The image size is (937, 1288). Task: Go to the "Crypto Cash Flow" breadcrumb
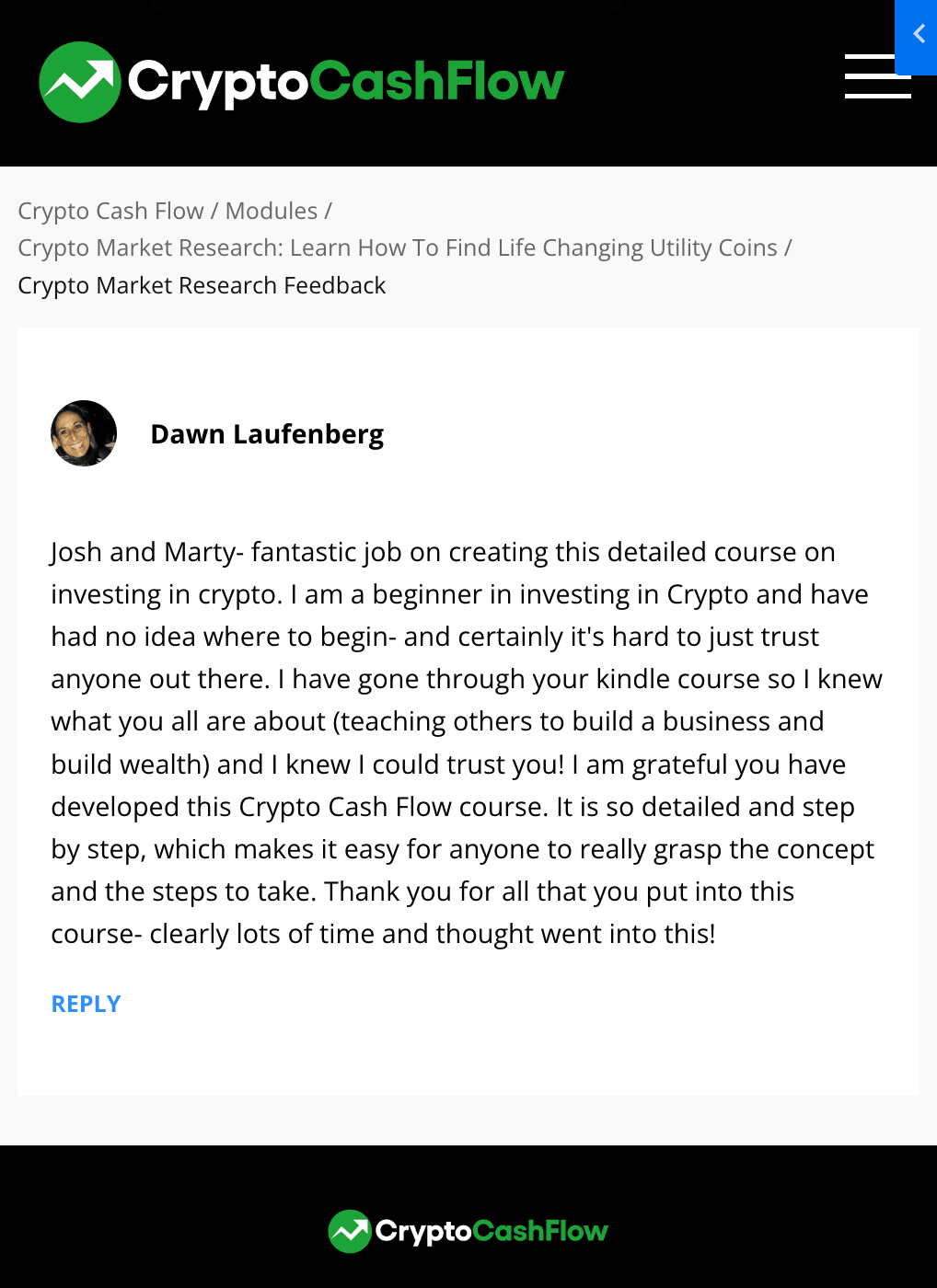pyautogui.click(x=110, y=211)
